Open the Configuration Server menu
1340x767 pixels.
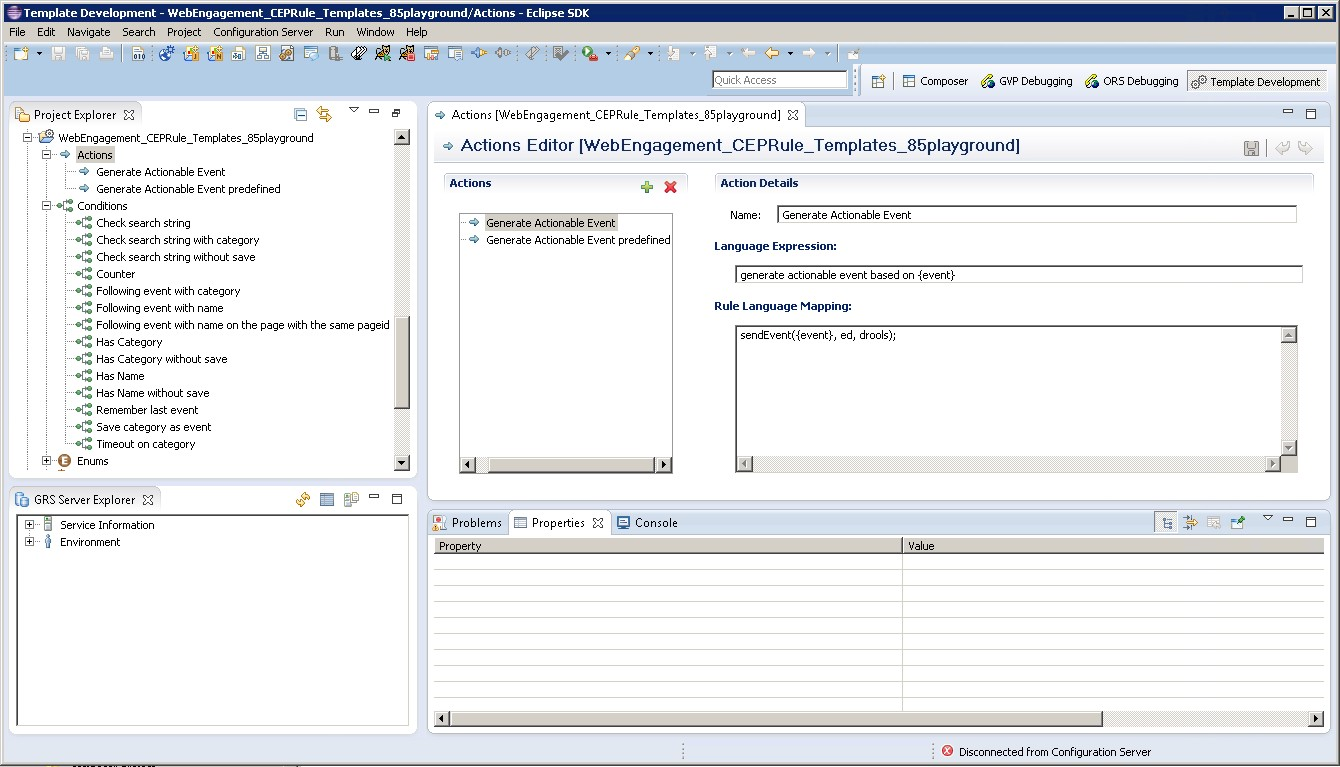point(263,32)
